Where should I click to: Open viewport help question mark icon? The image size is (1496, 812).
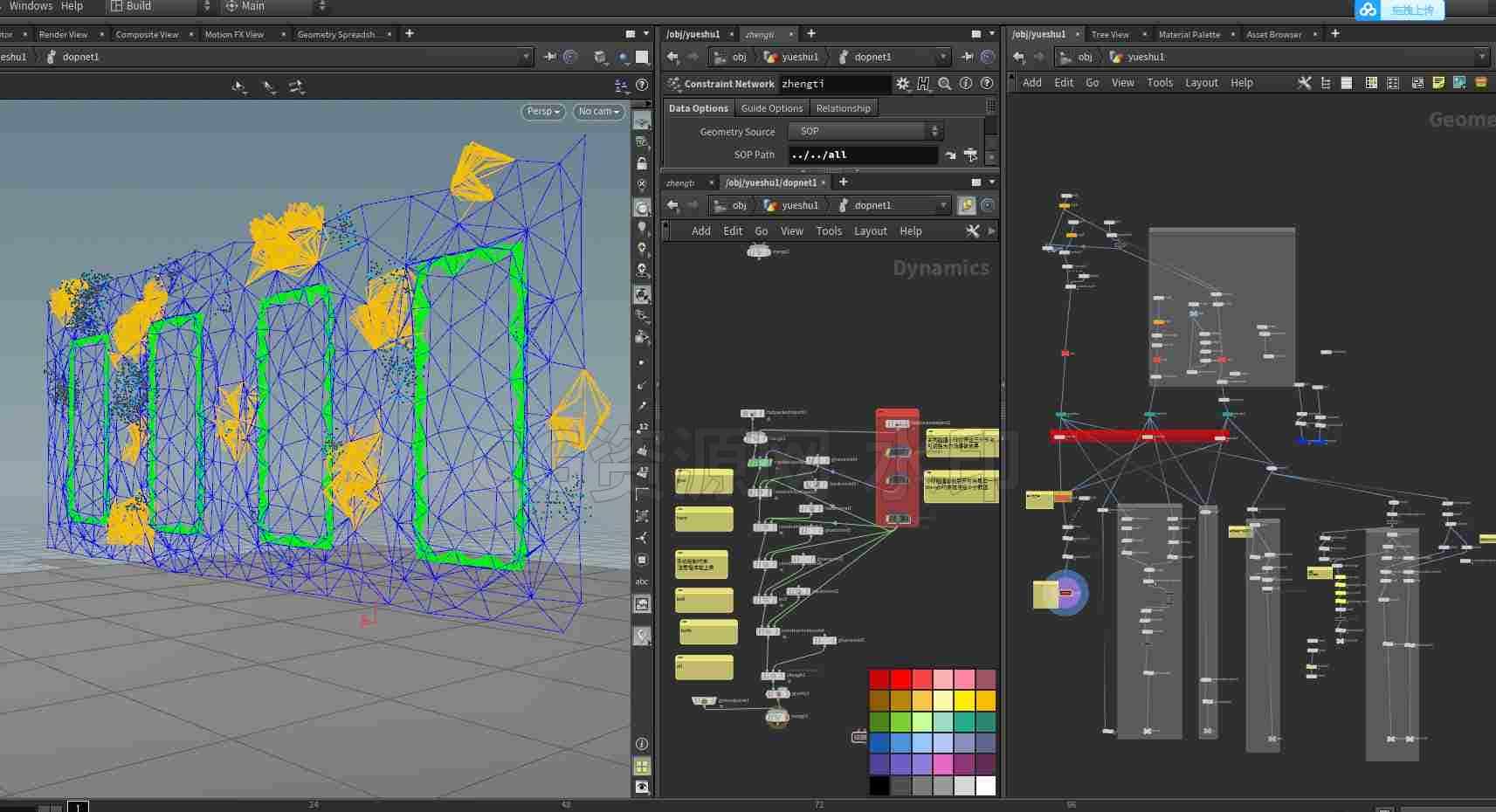[x=642, y=86]
